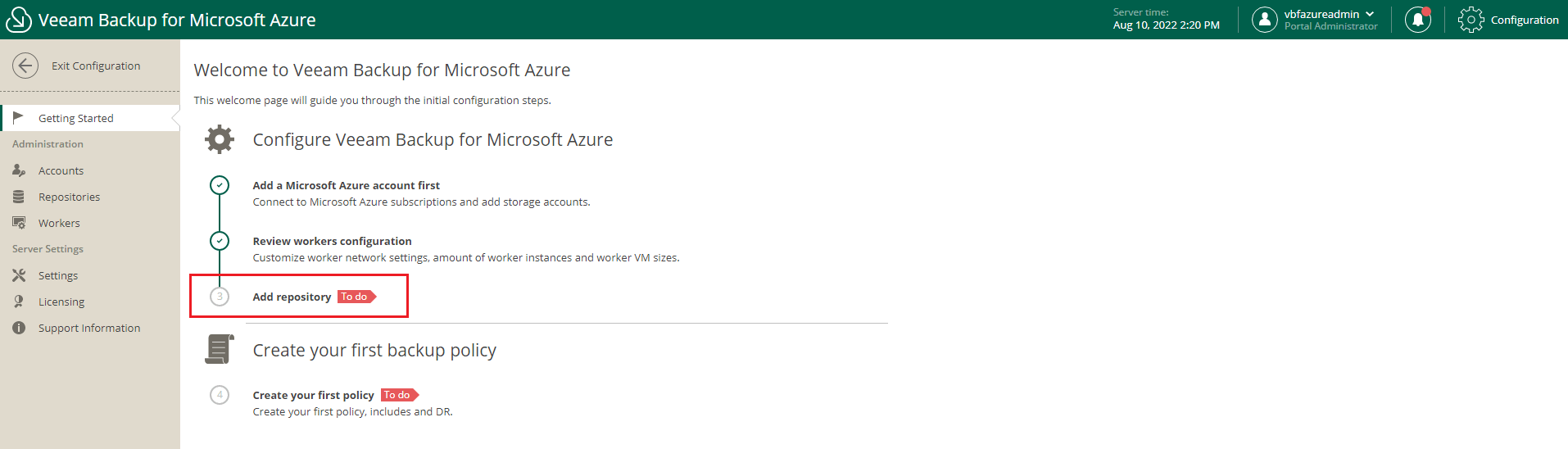Click the scroll document icon beside backup policy
The width and height of the screenshot is (1568, 449).
(x=220, y=349)
